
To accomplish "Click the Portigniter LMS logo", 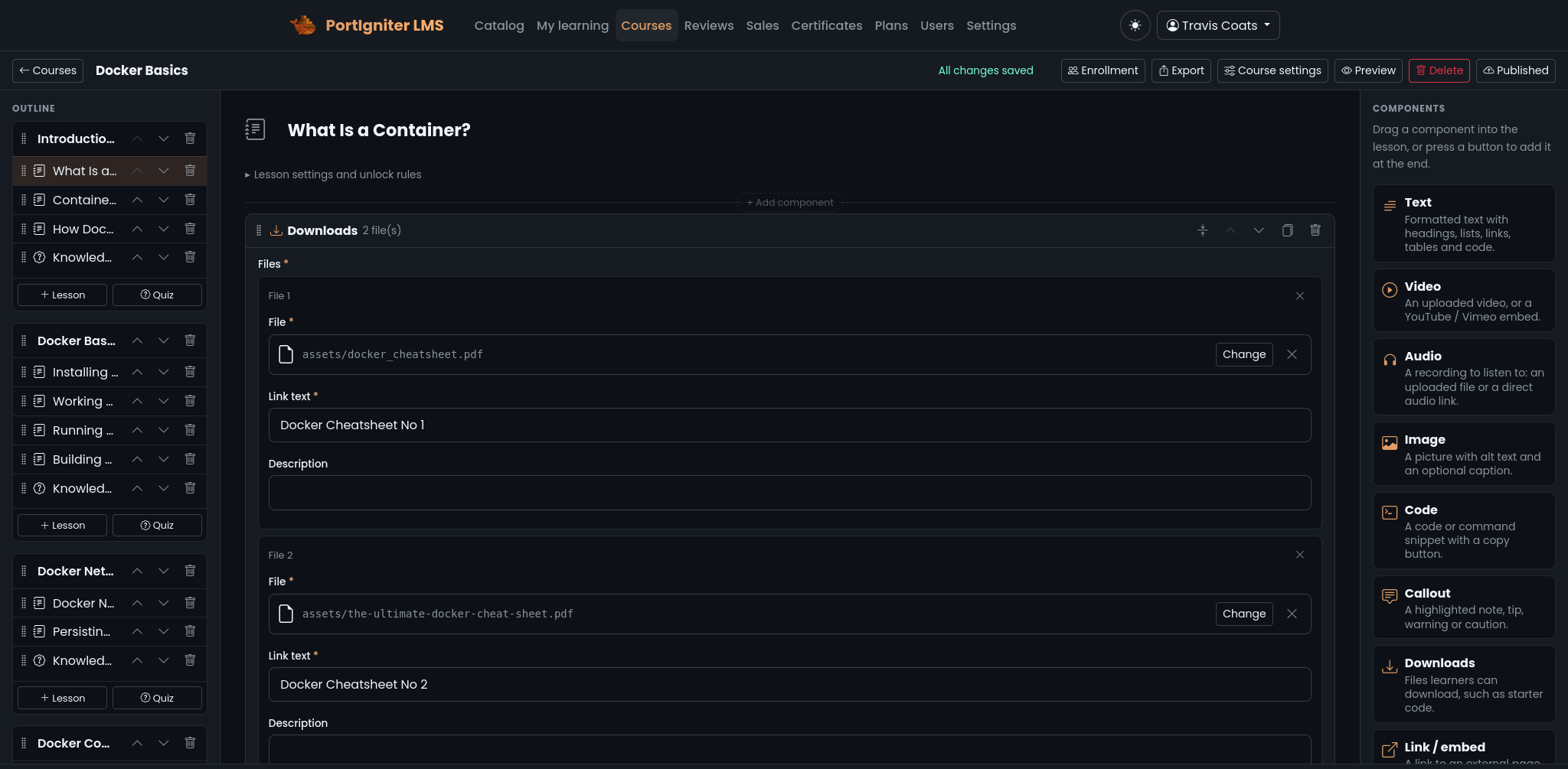I will coord(367,25).
